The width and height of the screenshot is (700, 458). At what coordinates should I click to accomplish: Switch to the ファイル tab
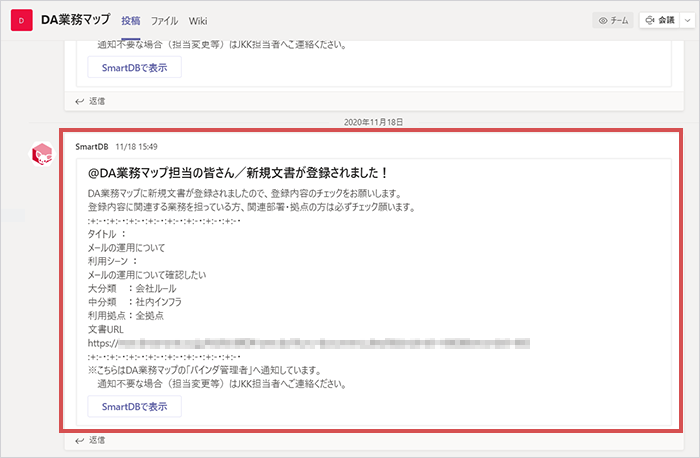point(164,21)
